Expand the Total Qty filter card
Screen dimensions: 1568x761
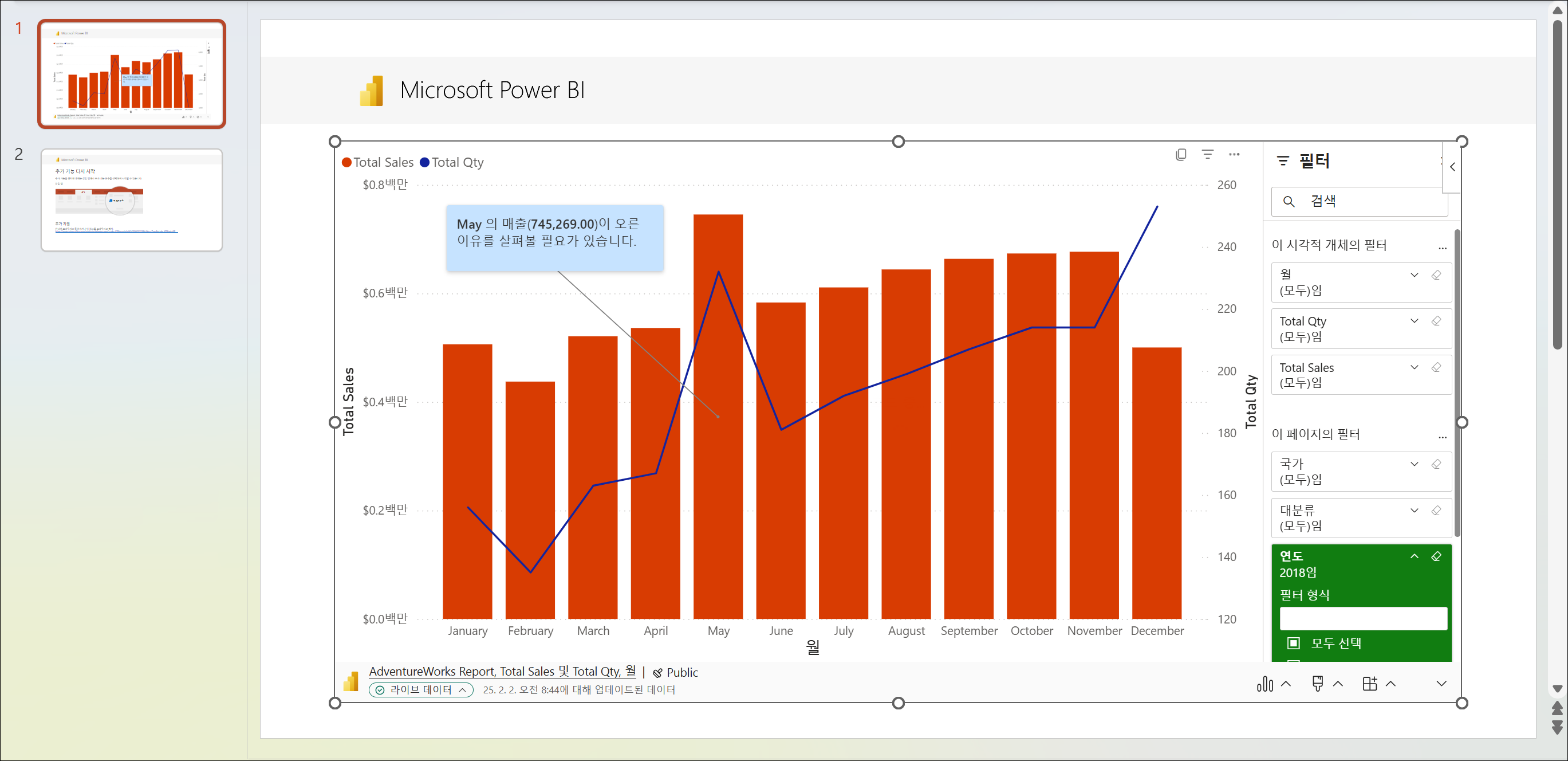[1414, 321]
